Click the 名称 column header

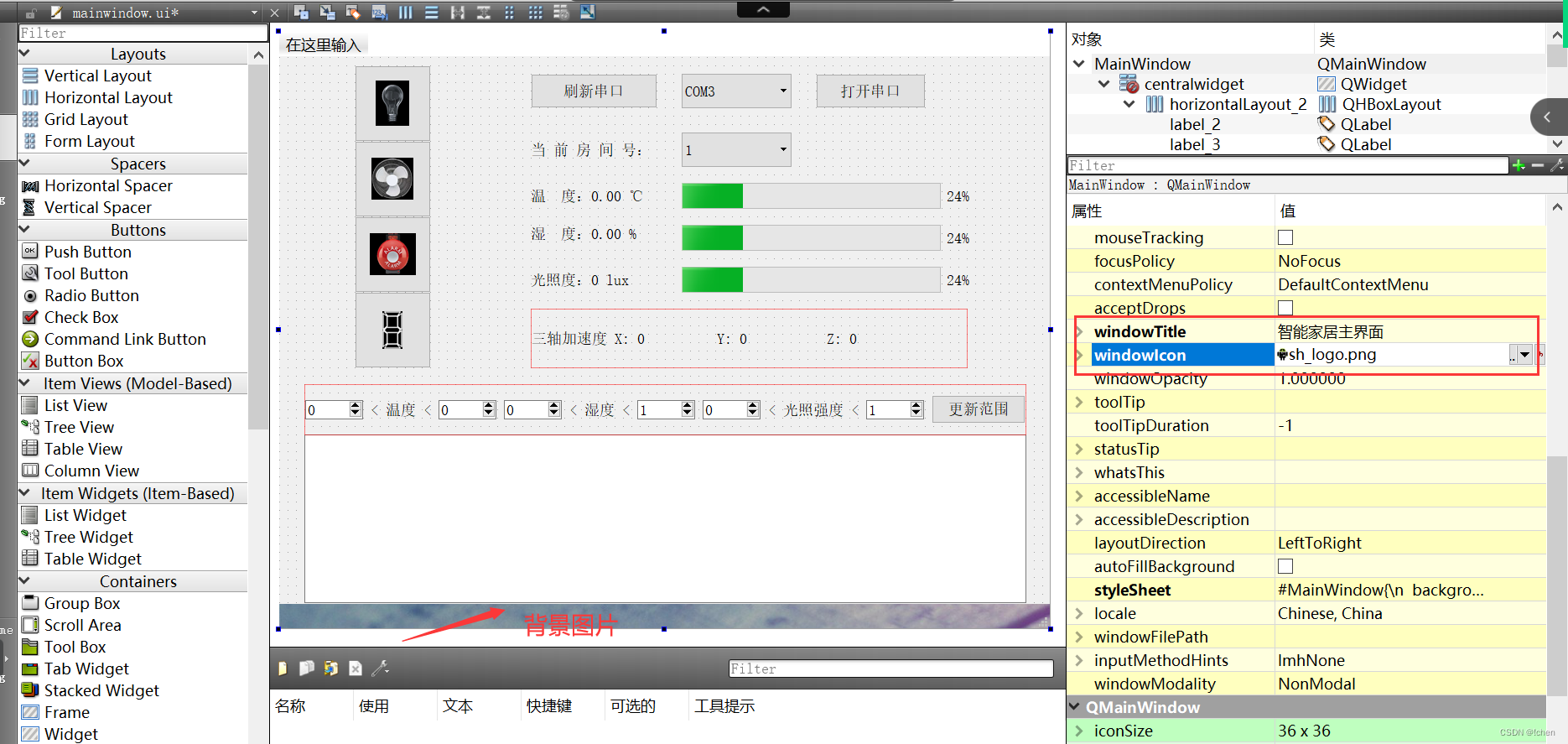pos(290,706)
